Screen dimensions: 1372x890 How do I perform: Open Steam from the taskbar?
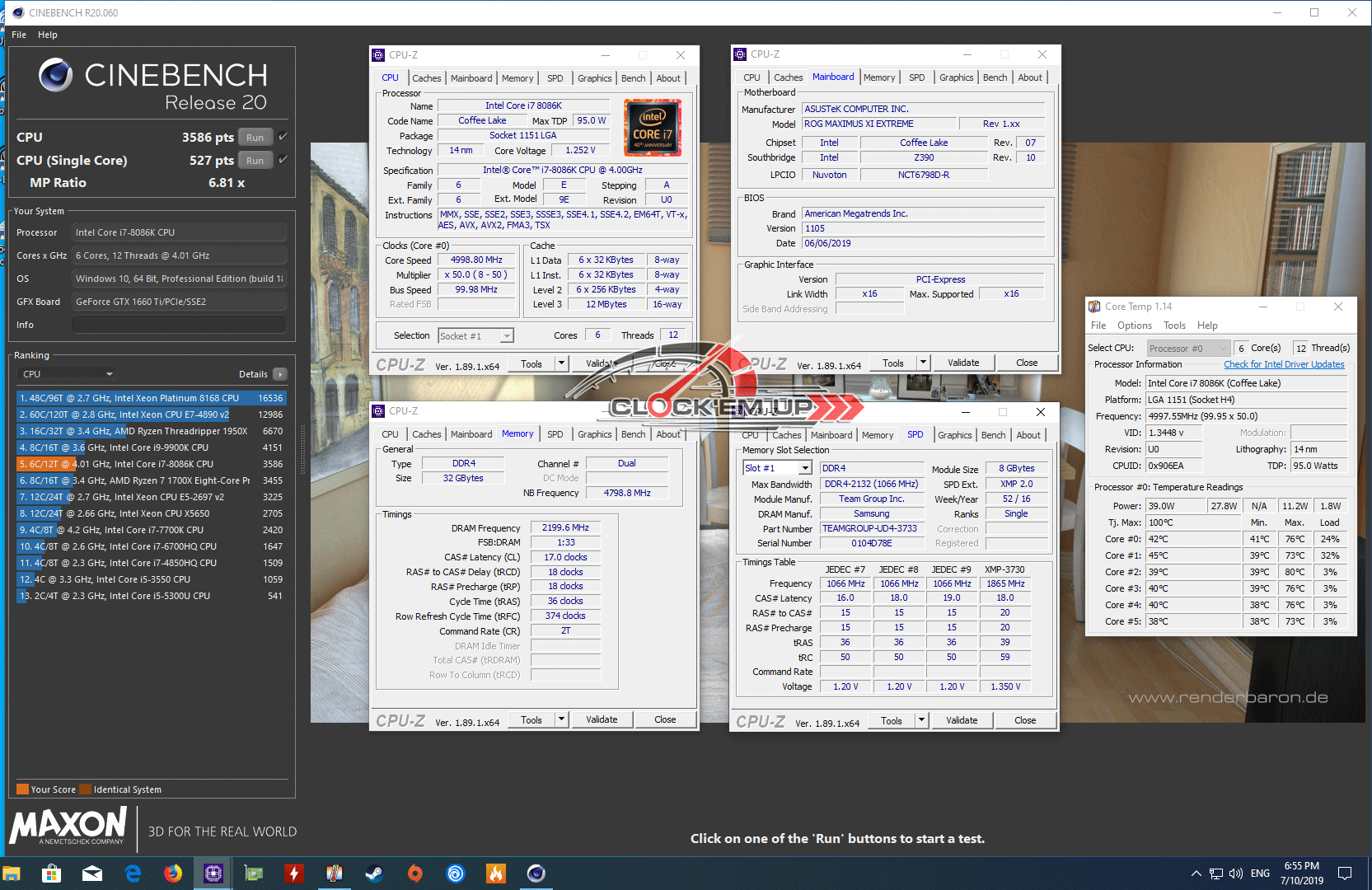(x=374, y=874)
